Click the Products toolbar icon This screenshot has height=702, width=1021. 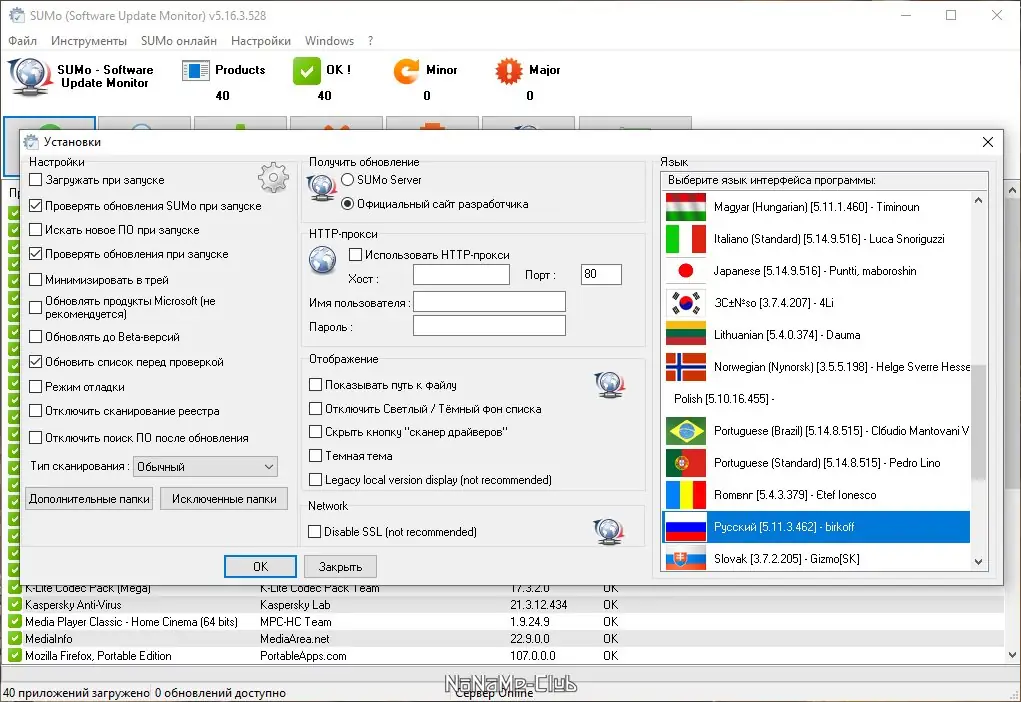point(195,70)
